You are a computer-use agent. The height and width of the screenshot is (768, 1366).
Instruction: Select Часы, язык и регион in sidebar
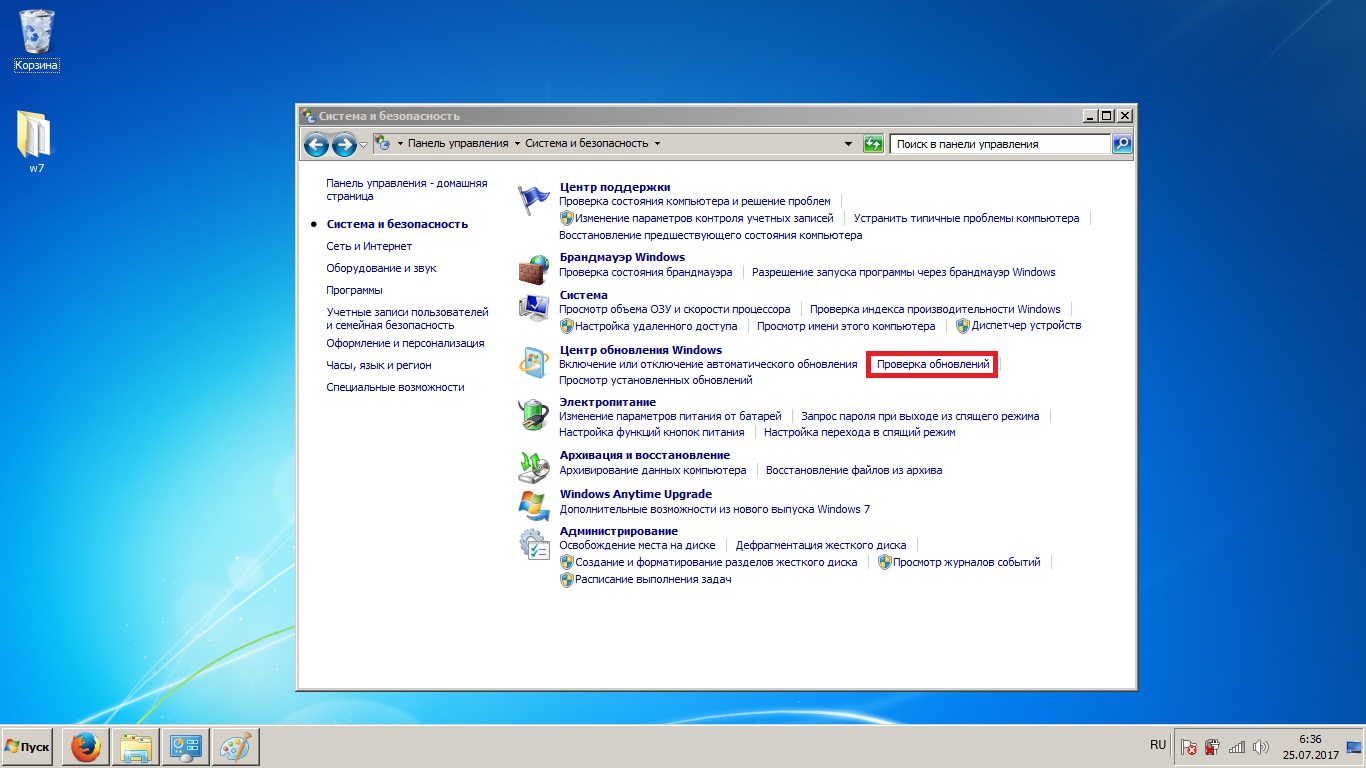pos(379,365)
